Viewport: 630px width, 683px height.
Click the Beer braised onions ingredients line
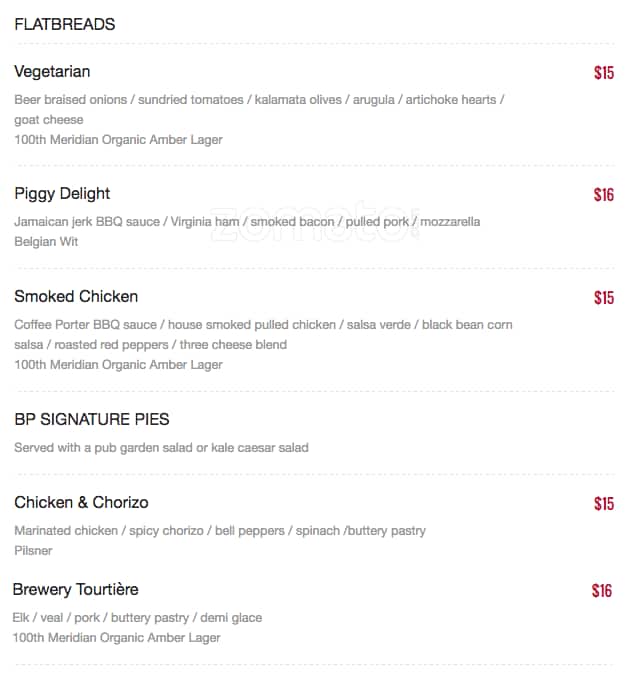pyautogui.click(x=259, y=100)
